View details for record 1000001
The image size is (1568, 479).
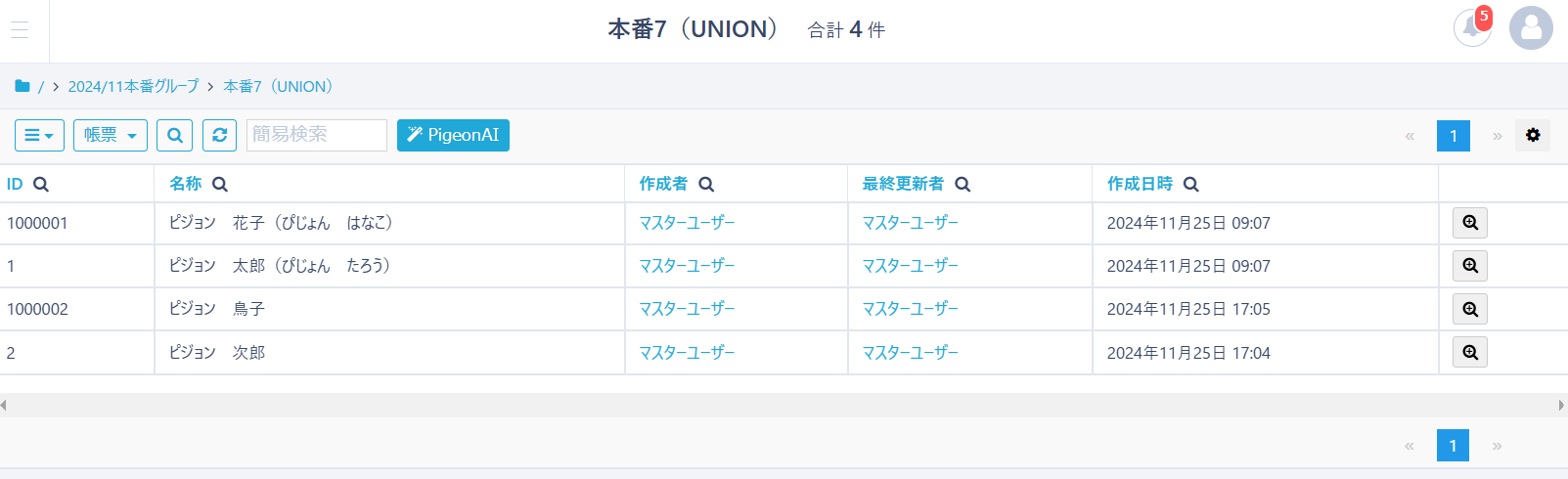tap(1470, 223)
